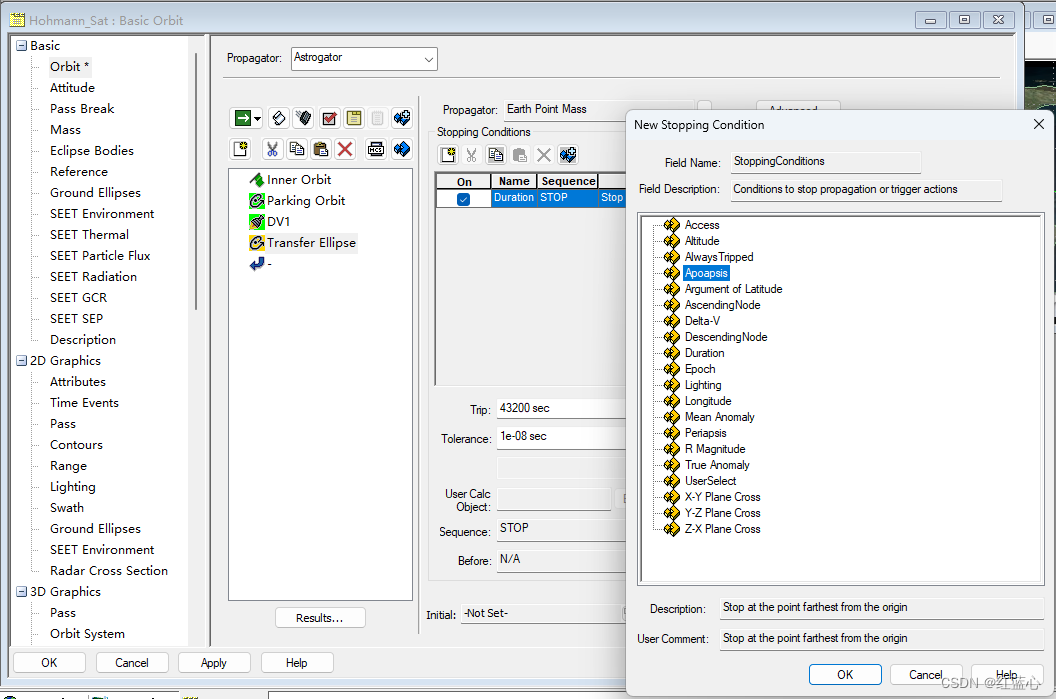The width and height of the screenshot is (1056, 699).
Task: Open the Radar Cross Section page
Action: click(108, 571)
